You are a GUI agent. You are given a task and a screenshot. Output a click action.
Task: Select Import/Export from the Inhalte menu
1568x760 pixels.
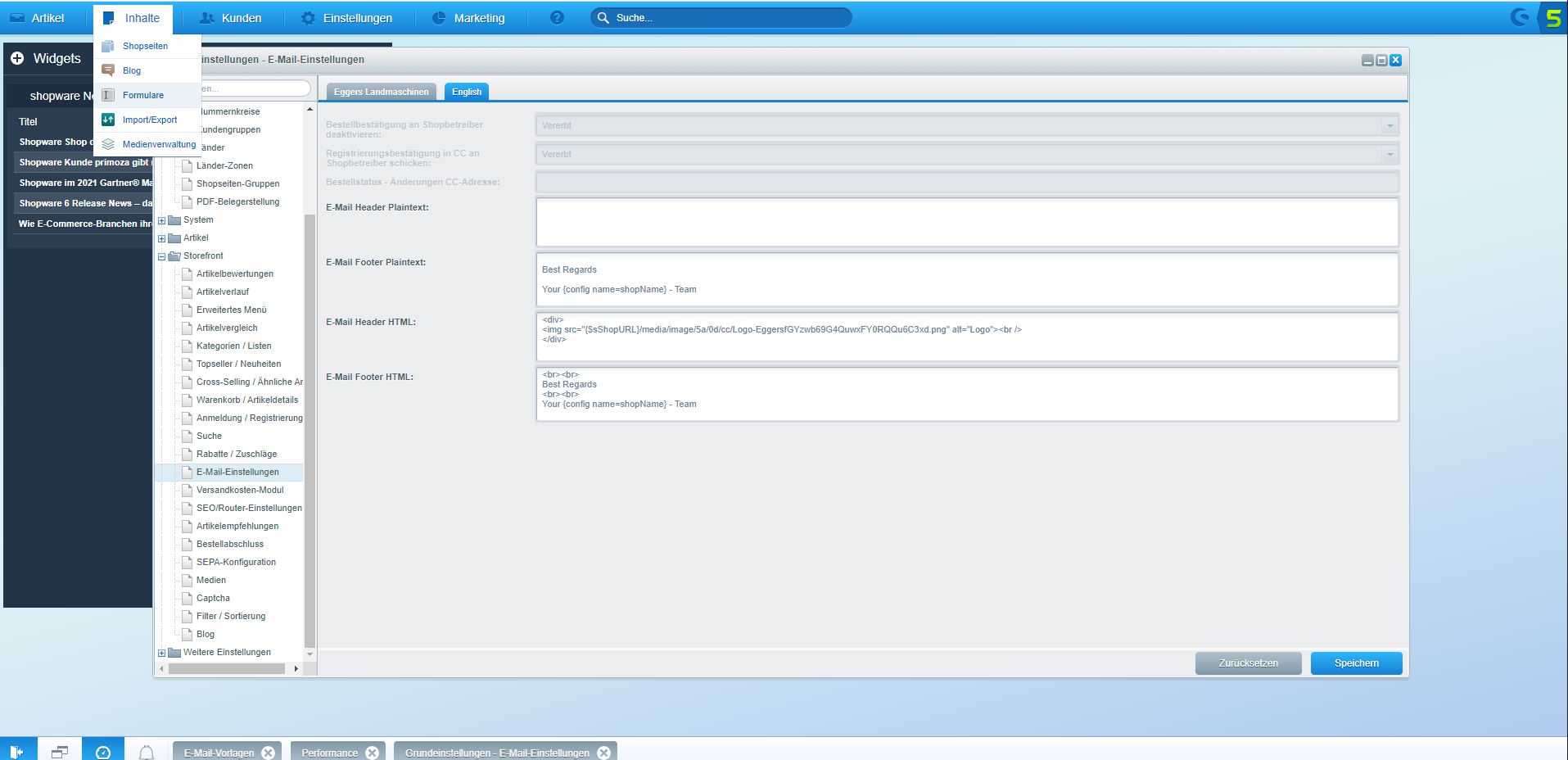[149, 120]
